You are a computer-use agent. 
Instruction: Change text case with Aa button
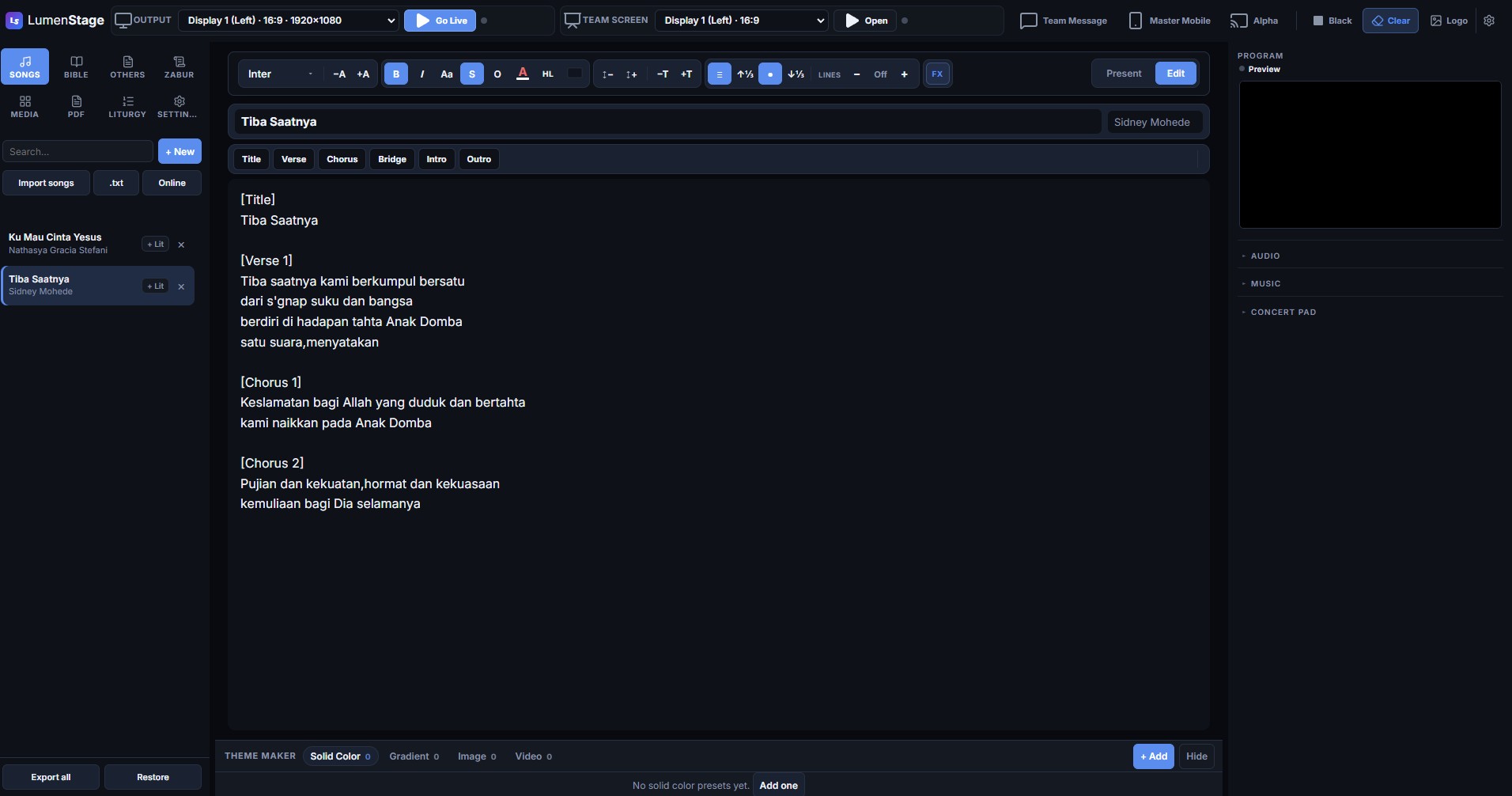tap(447, 74)
